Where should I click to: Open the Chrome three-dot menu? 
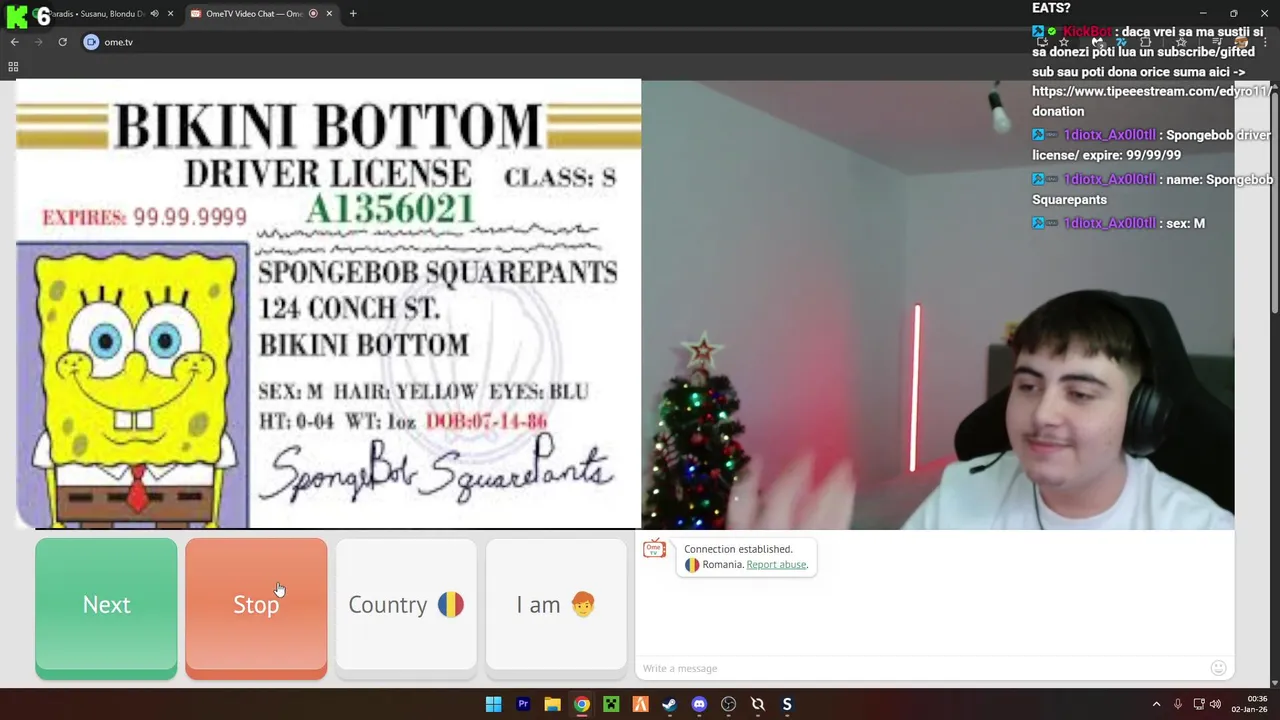pos(1265,42)
